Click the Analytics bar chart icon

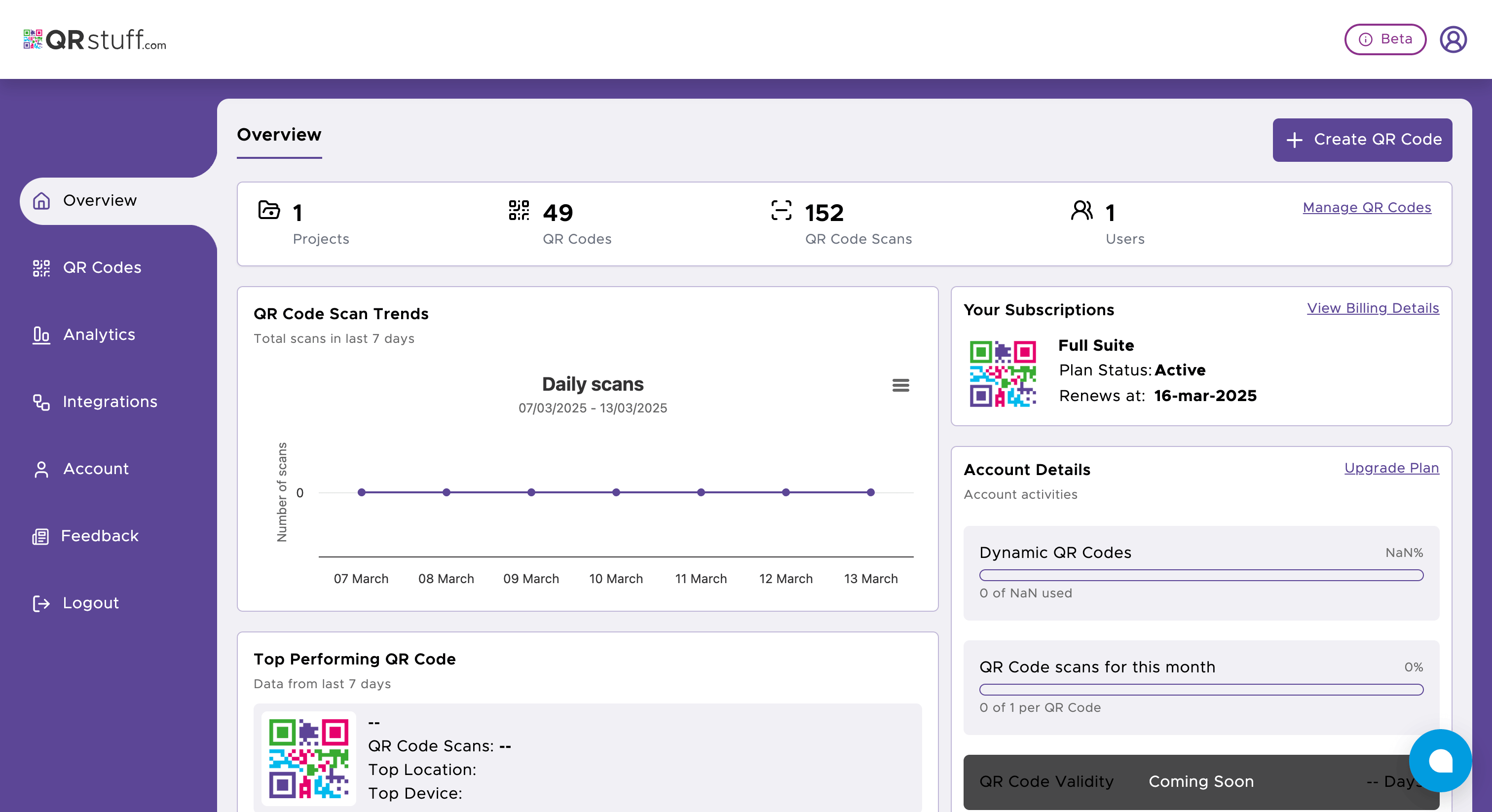41,335
